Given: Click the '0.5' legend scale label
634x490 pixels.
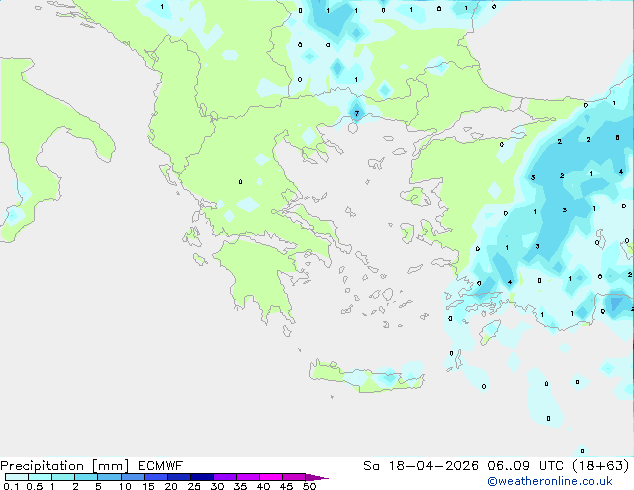Looking at the screenshot, I should click(x=35, y=486).
